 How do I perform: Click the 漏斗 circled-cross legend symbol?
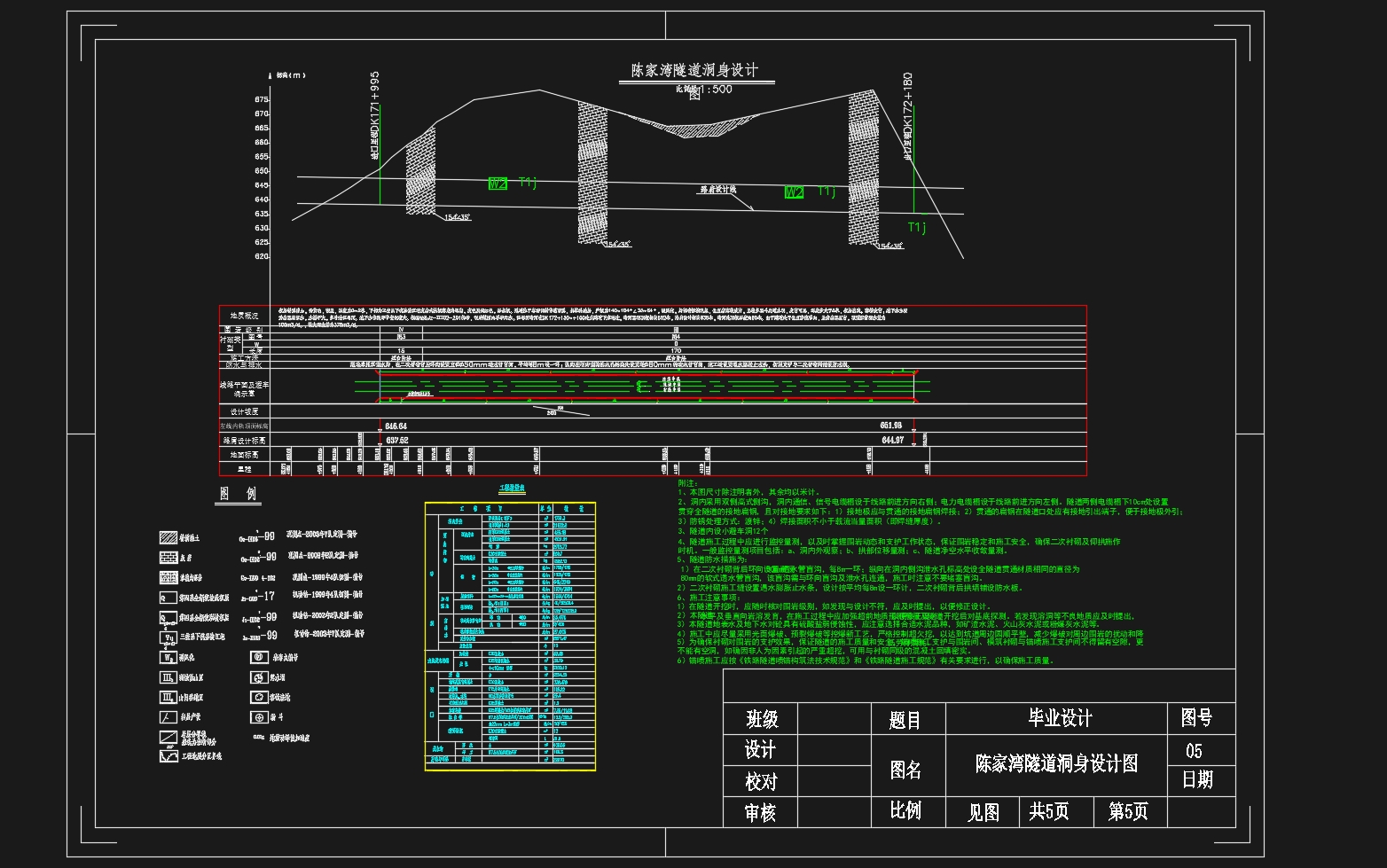[259, 717]
